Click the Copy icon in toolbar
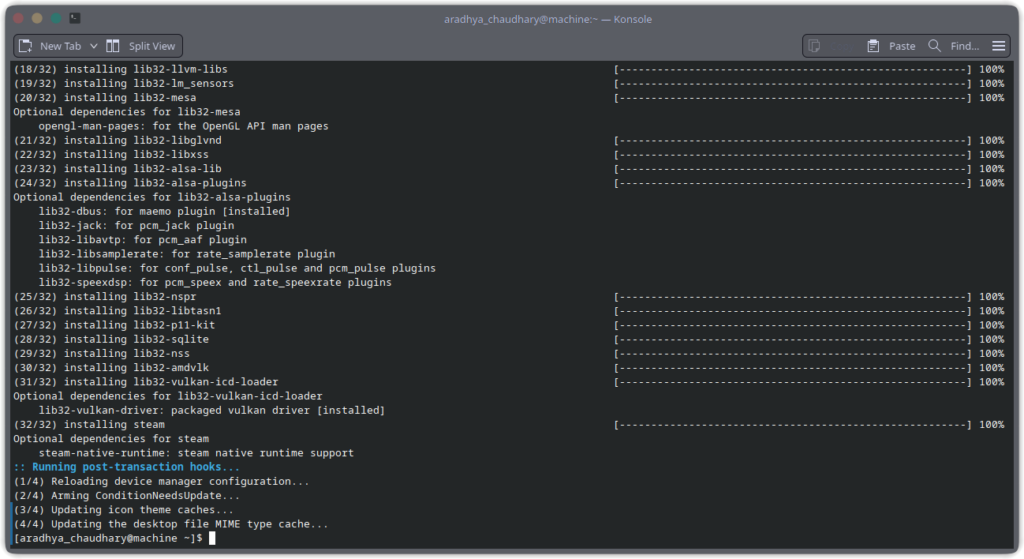Image resolution: width=1024 pixels, height=559 pixels. [x=814, y=46]
